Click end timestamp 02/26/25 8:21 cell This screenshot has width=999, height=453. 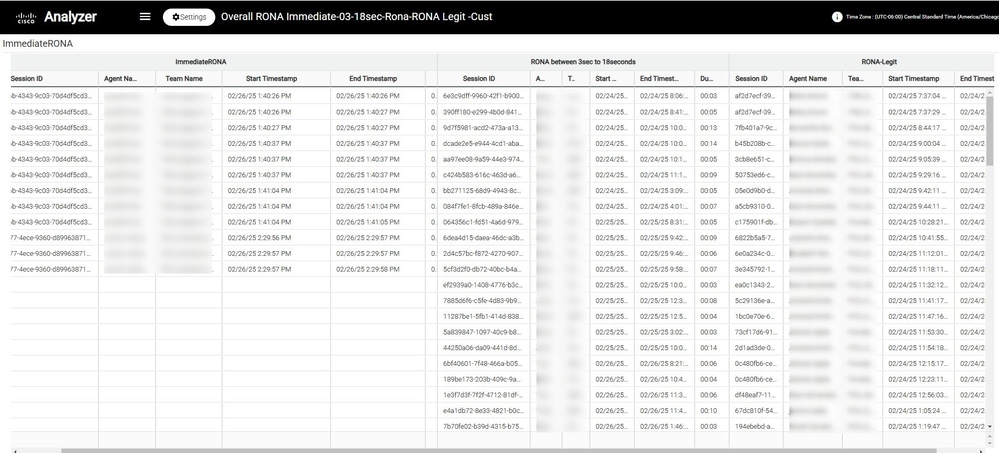[x=664, y=363]
